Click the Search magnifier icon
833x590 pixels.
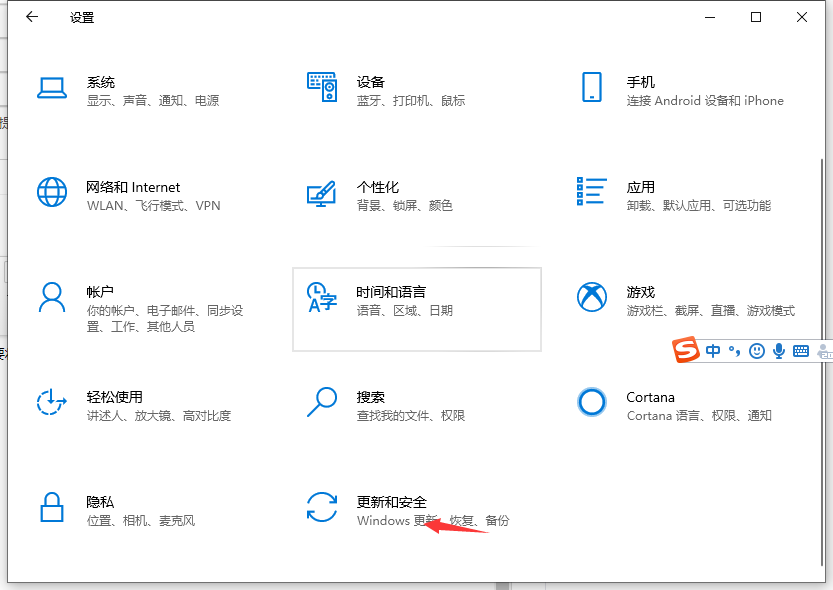pyautogui.click(x=322, y=402)
